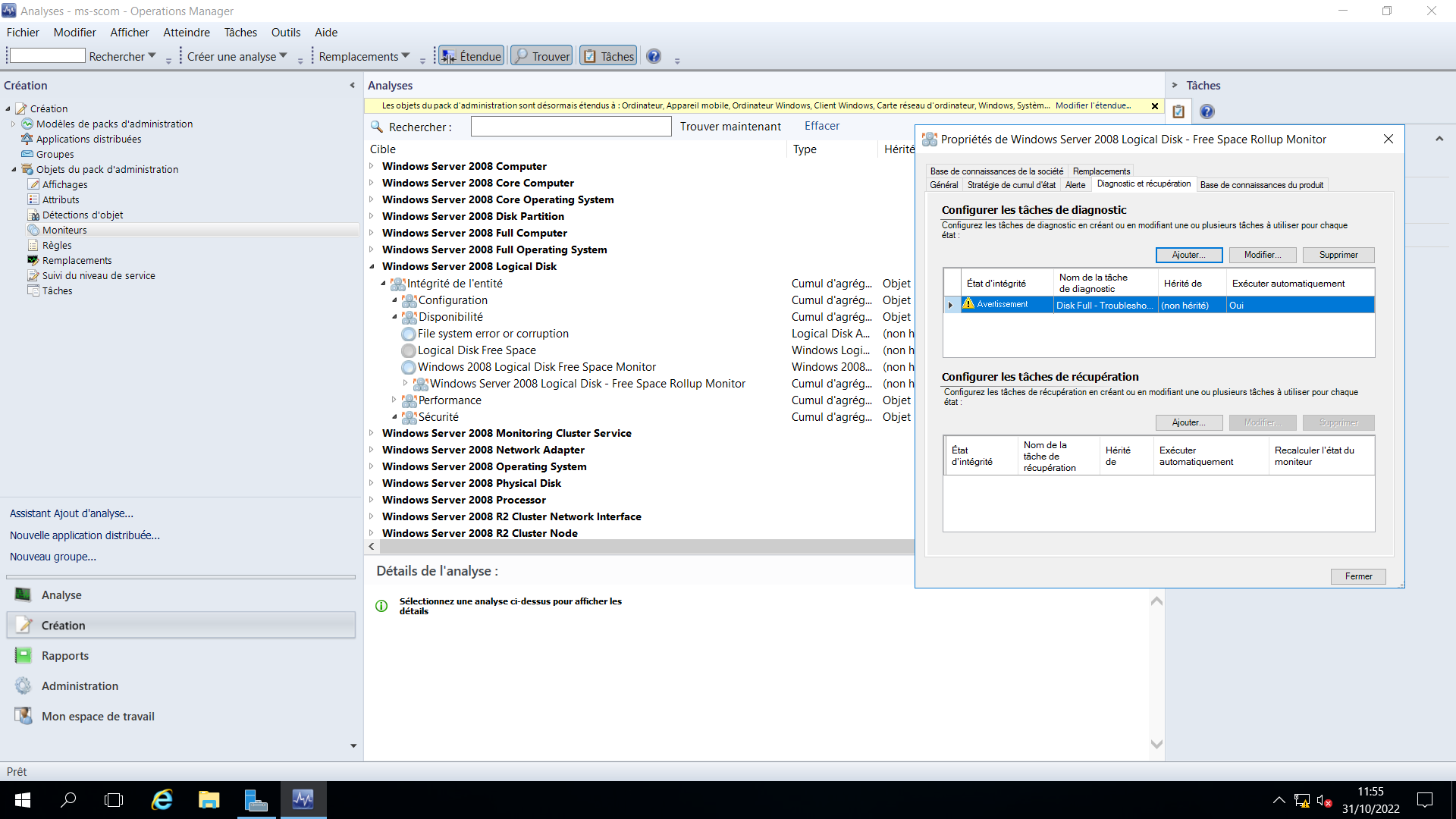Open the Outils menu

[x=285, y=32]
